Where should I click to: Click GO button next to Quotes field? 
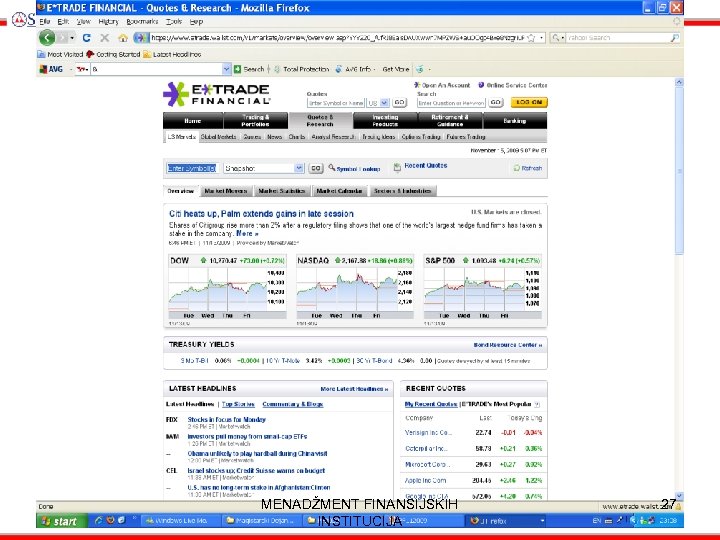399,102
